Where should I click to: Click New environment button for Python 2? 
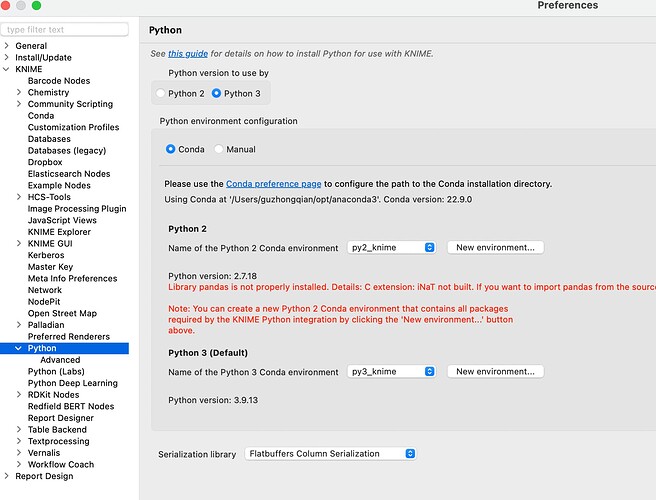pyautogui.click(x=495, y=247)
